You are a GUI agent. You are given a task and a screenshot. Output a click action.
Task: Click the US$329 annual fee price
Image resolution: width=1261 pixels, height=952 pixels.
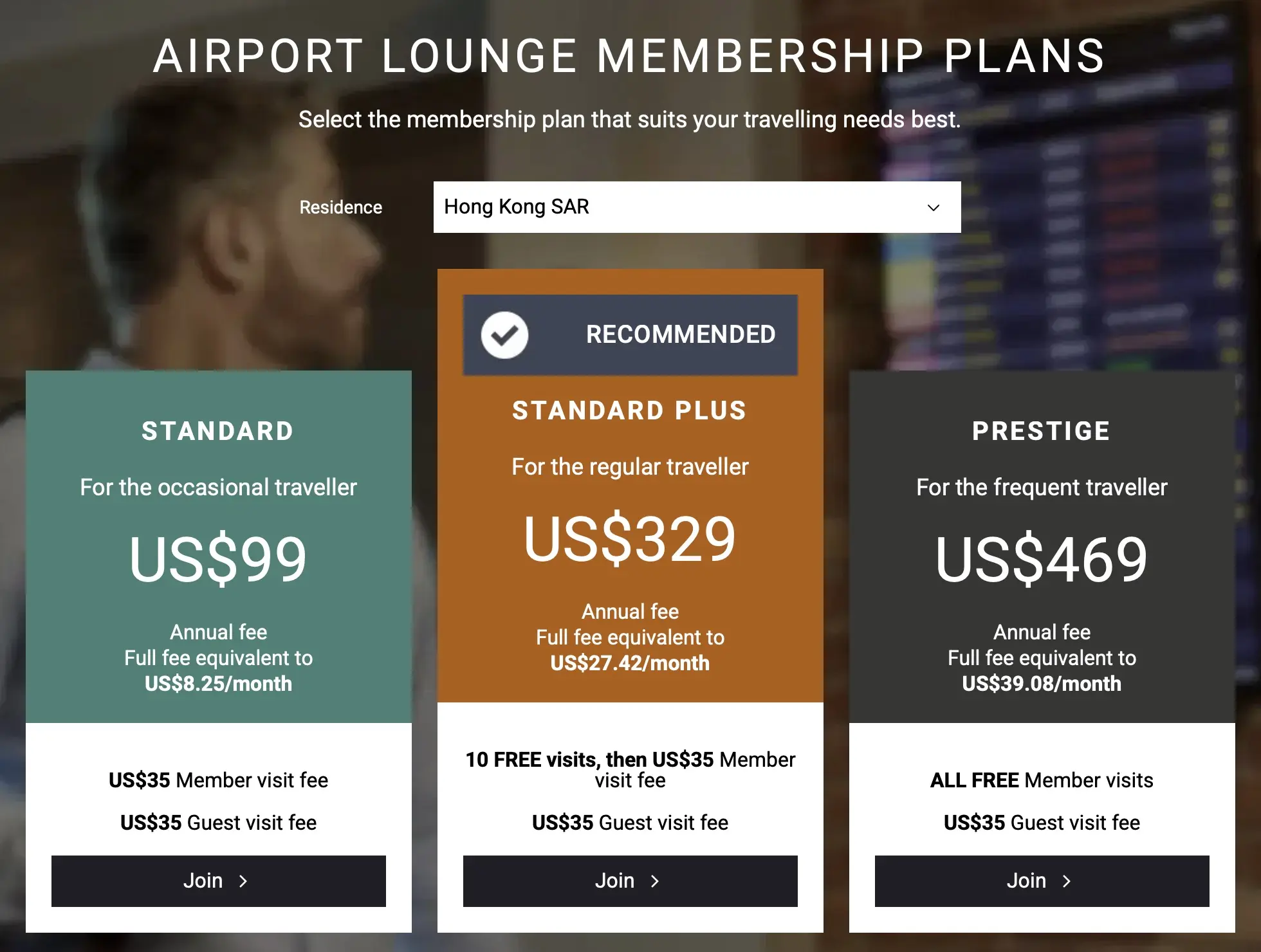tap(630, 538)
